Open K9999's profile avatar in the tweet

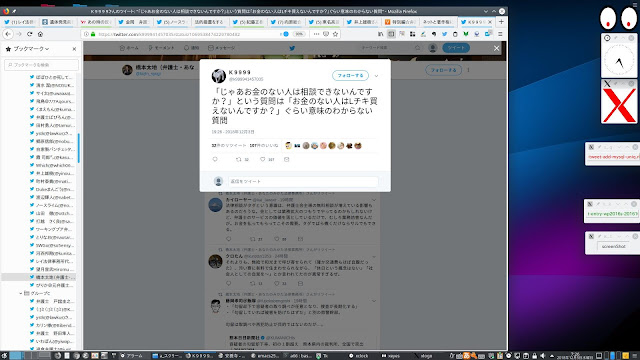tap(219, 76)
